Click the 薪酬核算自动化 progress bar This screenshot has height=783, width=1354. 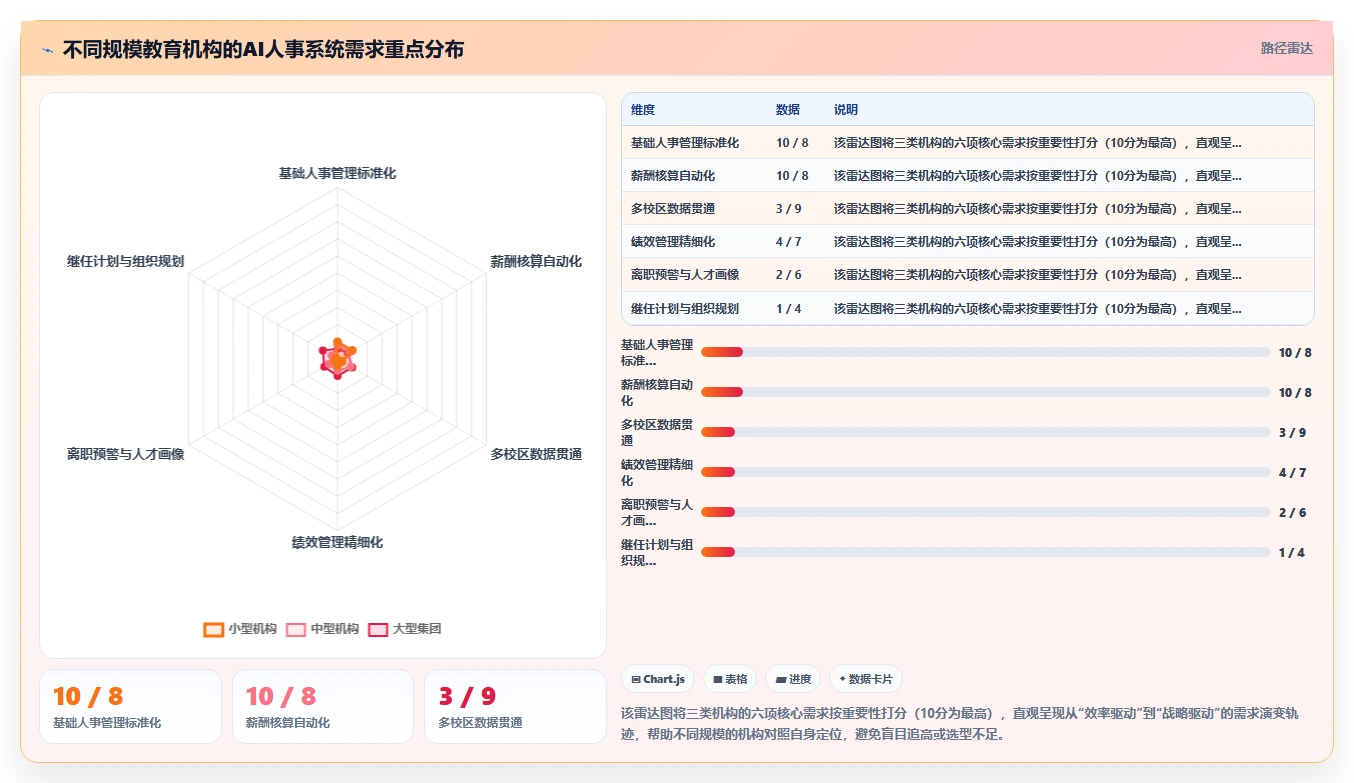(985, 392)
